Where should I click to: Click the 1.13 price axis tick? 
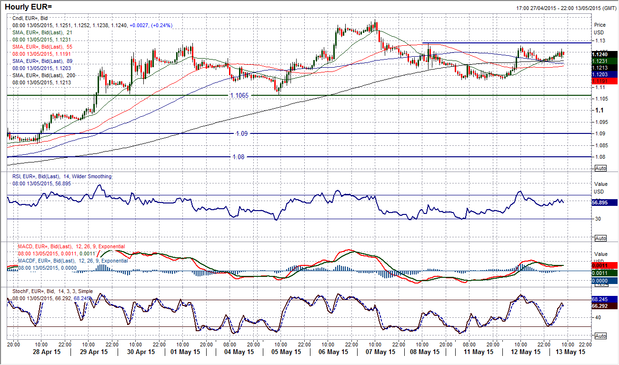click(600, 41)
